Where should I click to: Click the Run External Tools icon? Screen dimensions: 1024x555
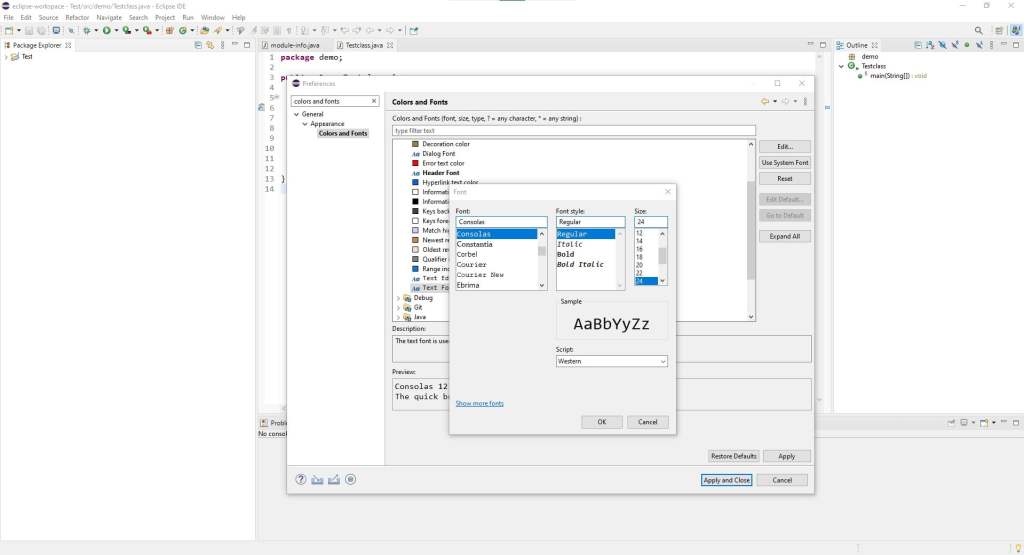pos(147,30)
